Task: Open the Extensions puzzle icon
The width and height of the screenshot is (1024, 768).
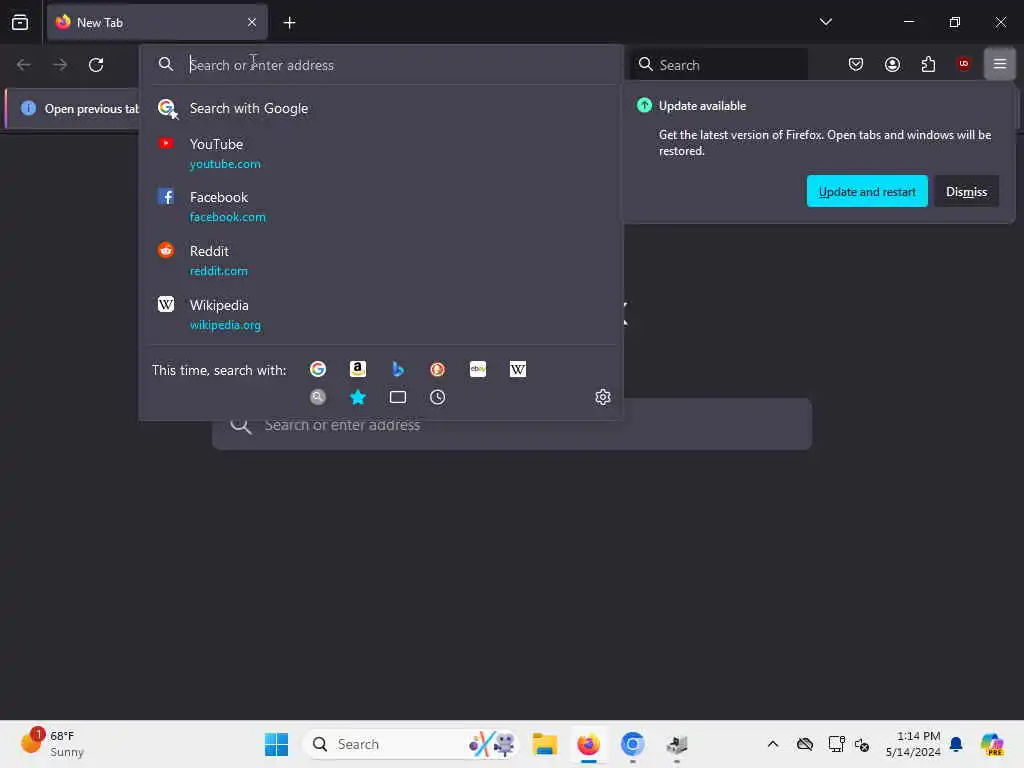Action: [928, 64]
